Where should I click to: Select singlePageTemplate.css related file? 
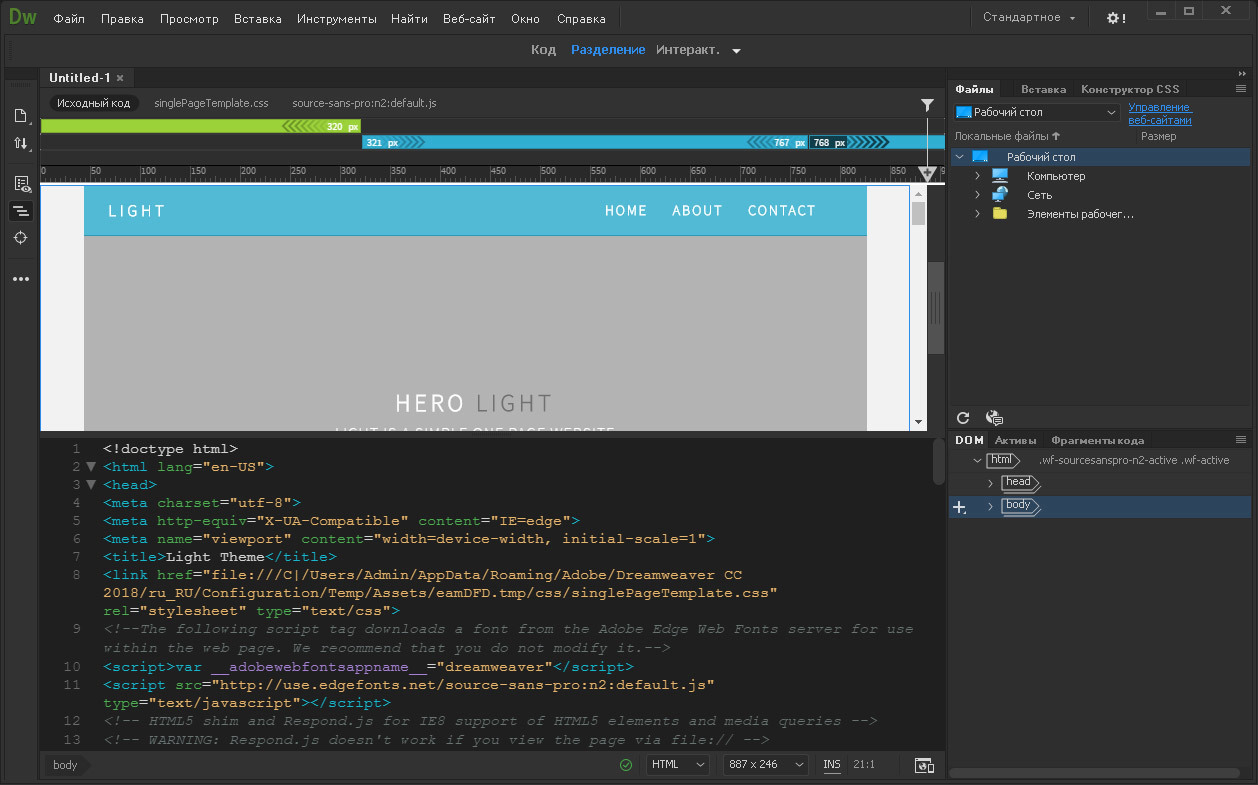pos(211,103)
